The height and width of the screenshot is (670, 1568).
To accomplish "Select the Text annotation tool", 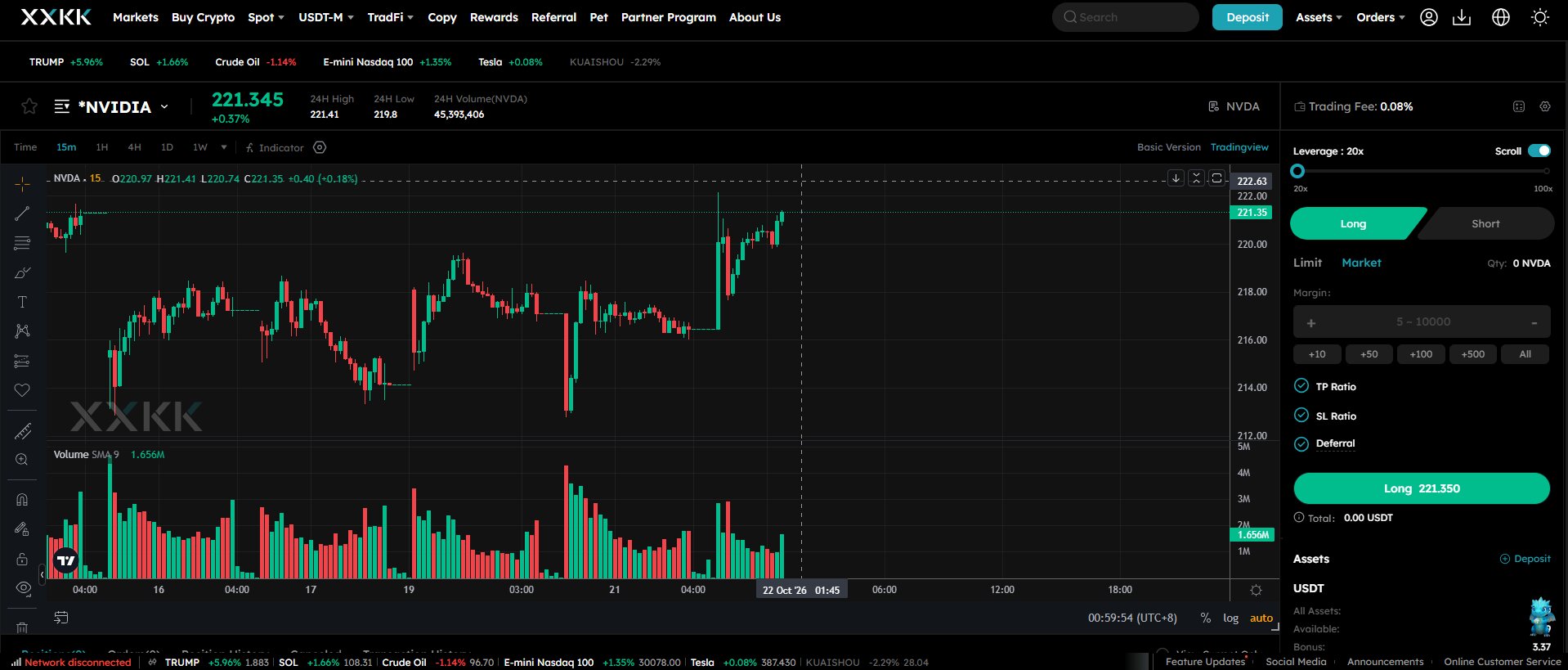I will point(22,302).
